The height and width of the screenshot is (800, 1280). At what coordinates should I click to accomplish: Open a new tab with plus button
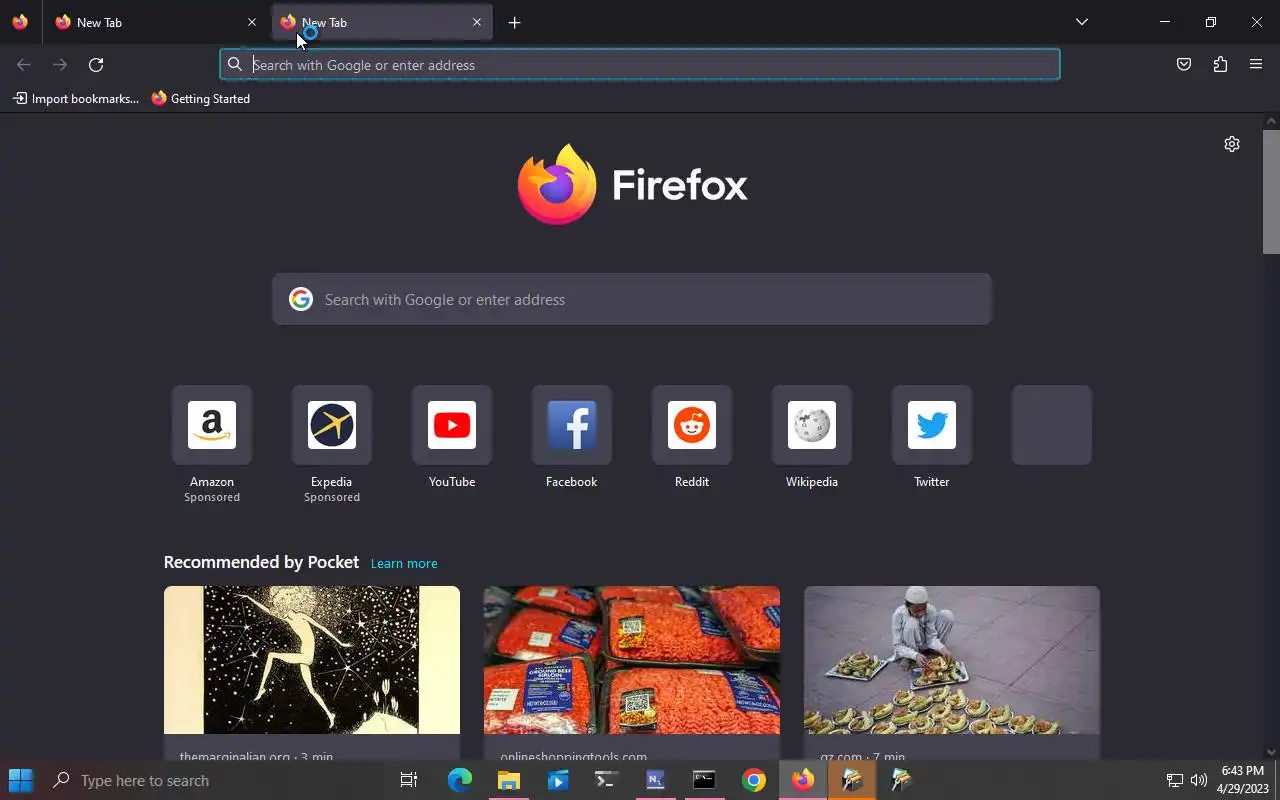click(x=514, y=22)
